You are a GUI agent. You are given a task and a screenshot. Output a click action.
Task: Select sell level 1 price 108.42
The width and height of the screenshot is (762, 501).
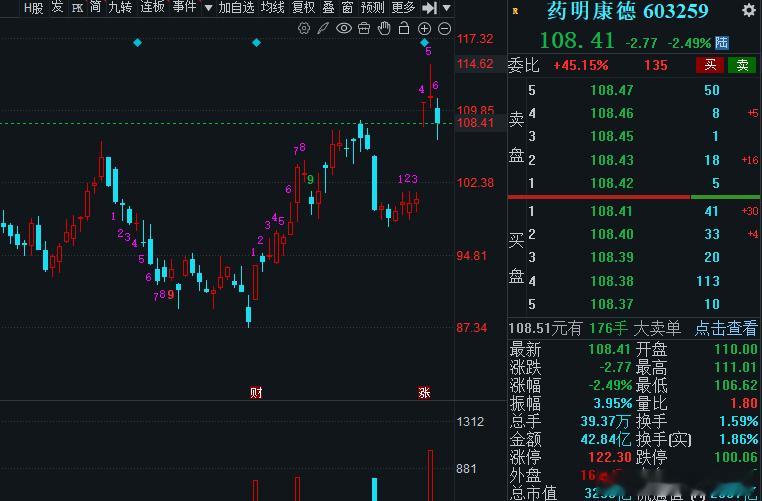click(612, 183)
